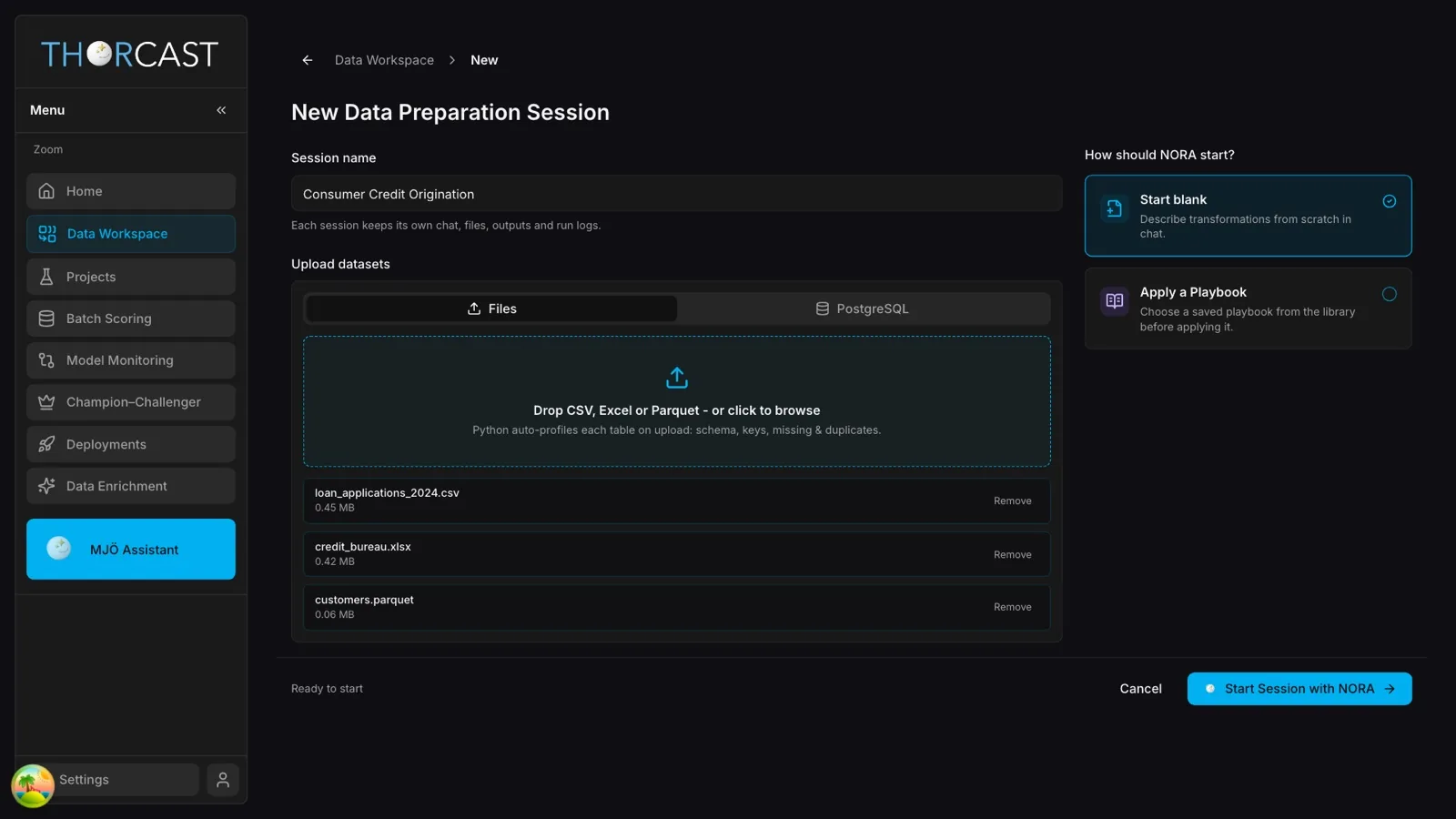This screenshot has width=1456, height=819.
Task: Click the palm tree round avatar
Action: (x=33, y=786)
